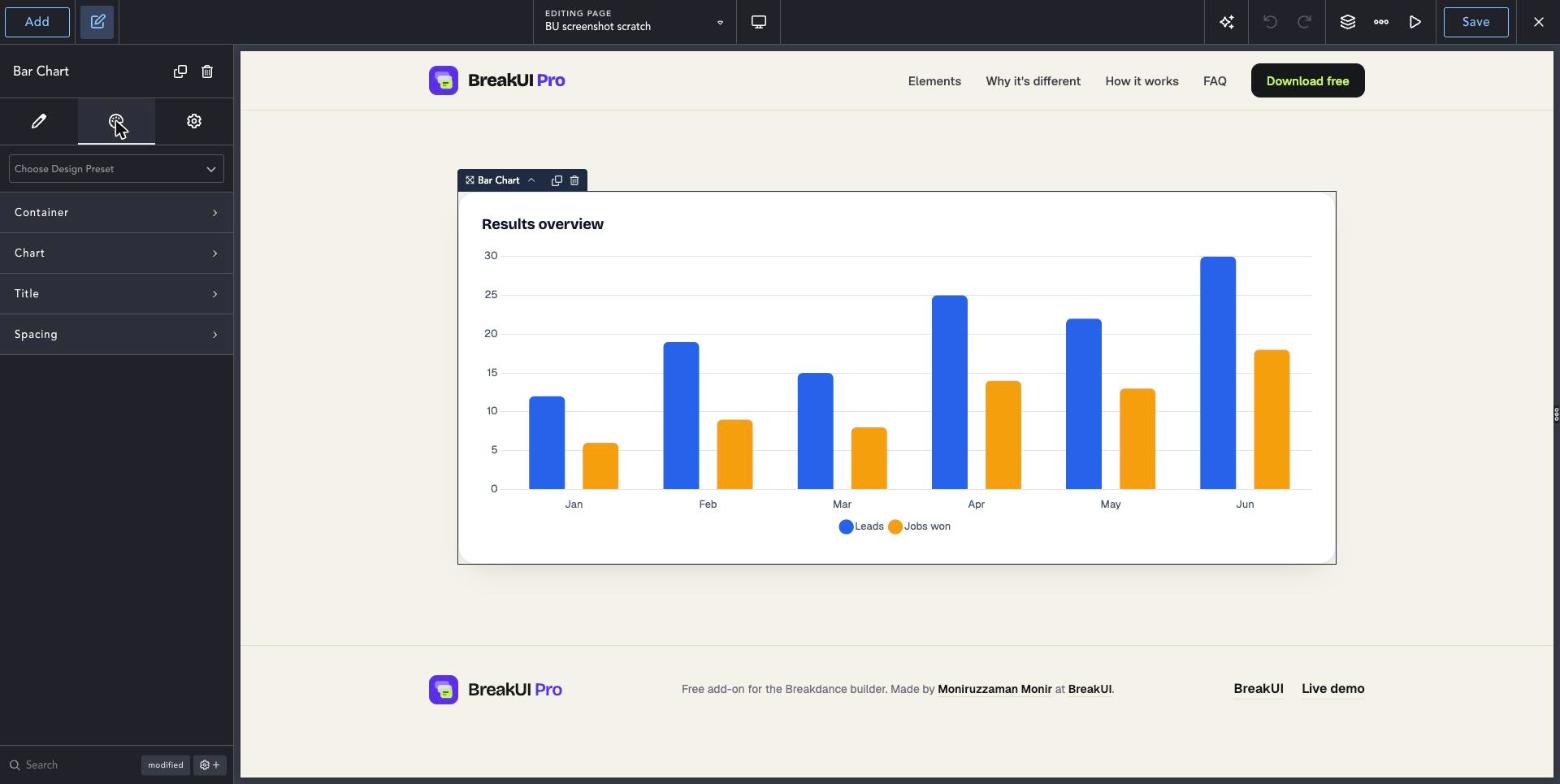Click the Bar Chart move handle icon
1560x784 pixels.
(469, 180)
